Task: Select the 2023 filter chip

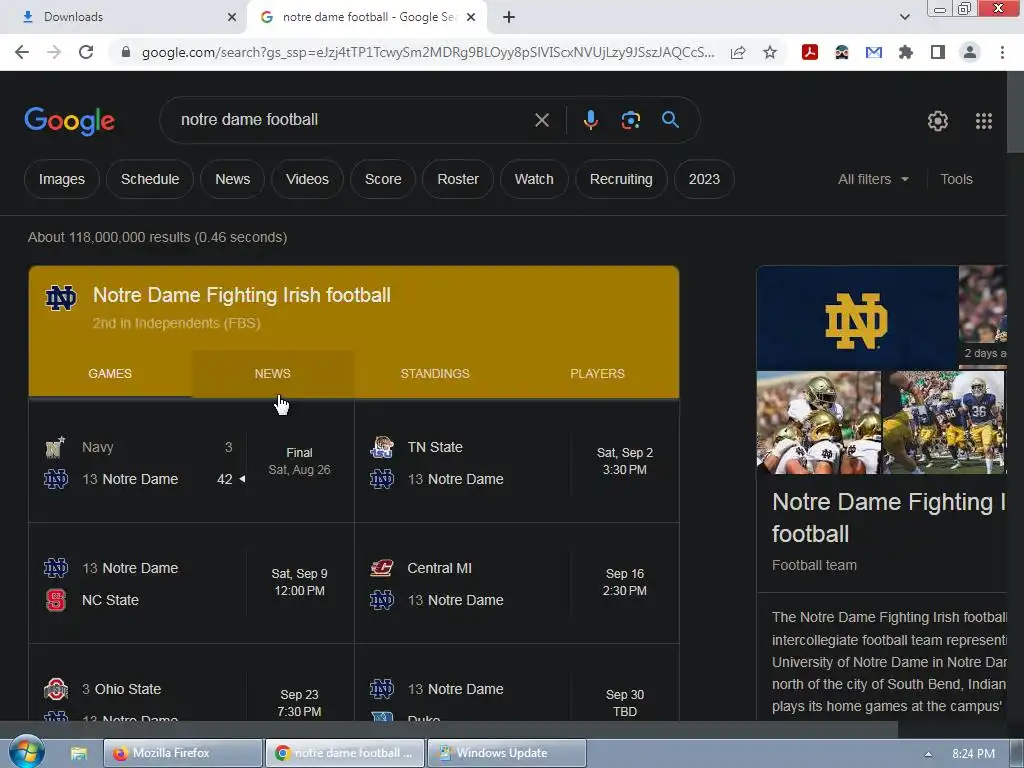Action: click(x=704, y=179)
